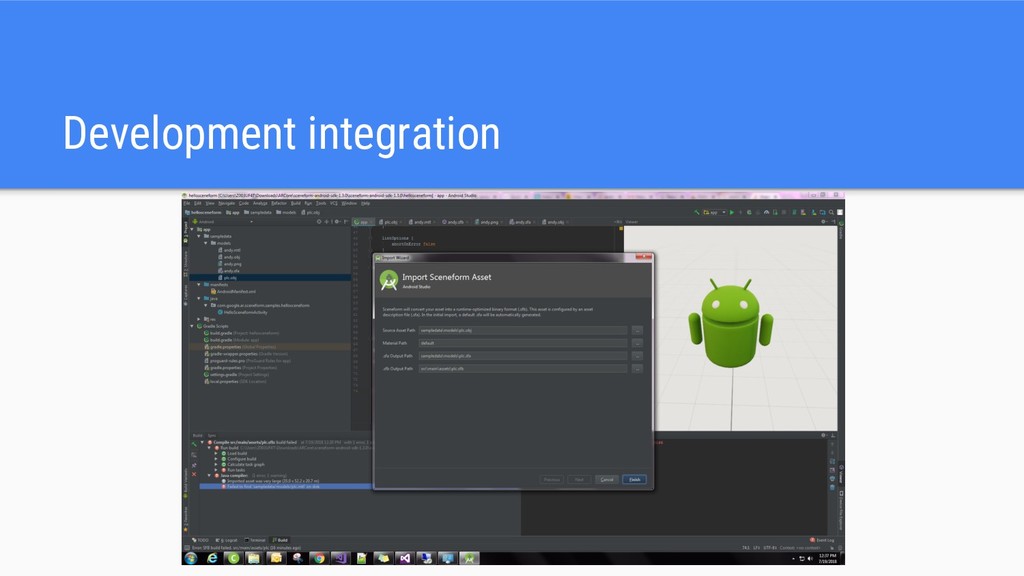
Task: Click the .sfb Output Path field
Action: click(522, 368)
